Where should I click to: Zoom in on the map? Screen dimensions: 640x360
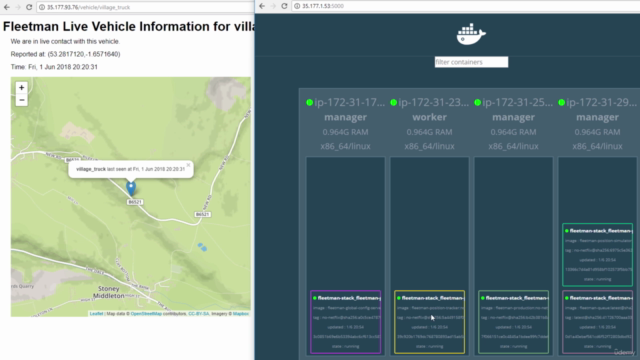(x=22, y=87)
